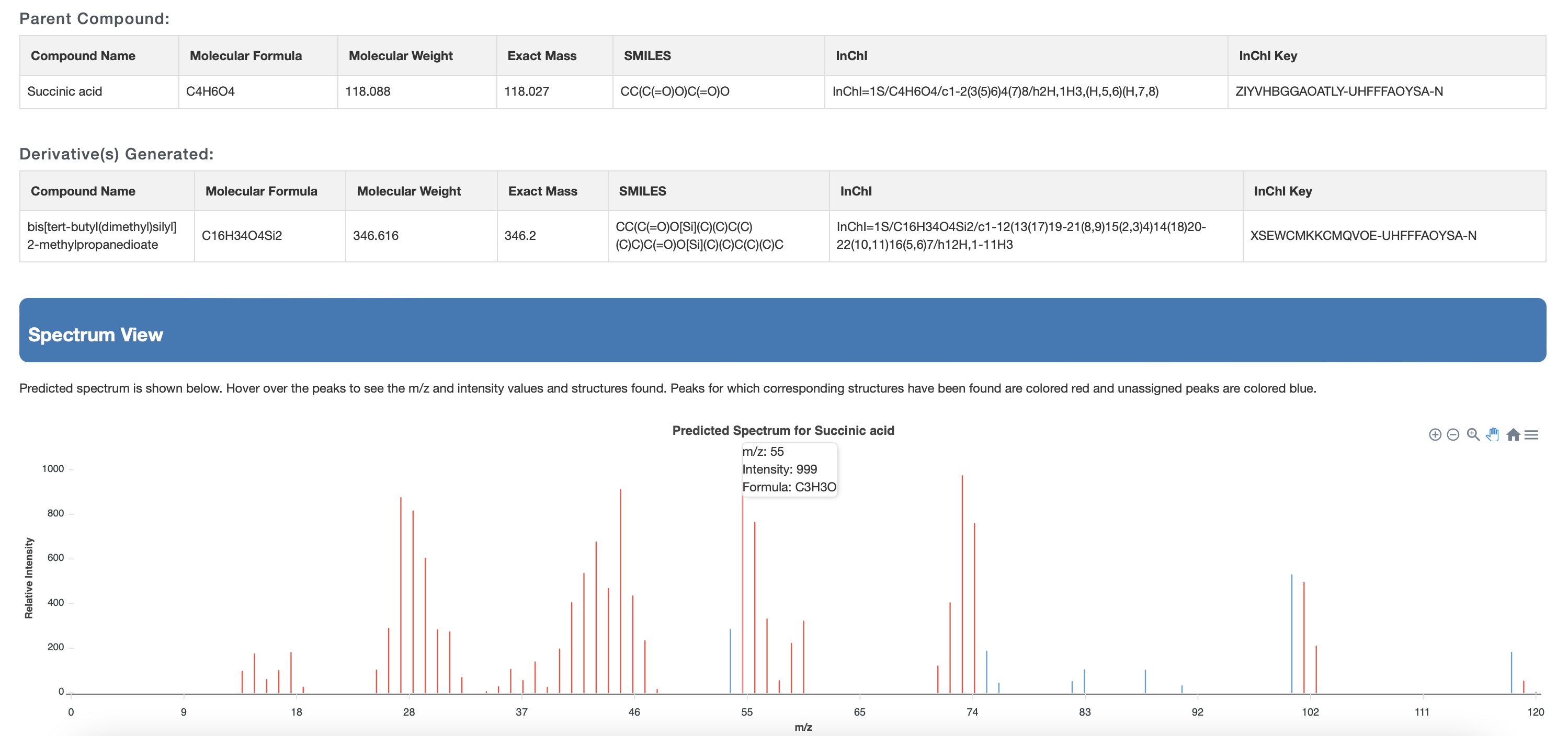Collapse the Parent Compound section heading

tap(94, 18)
